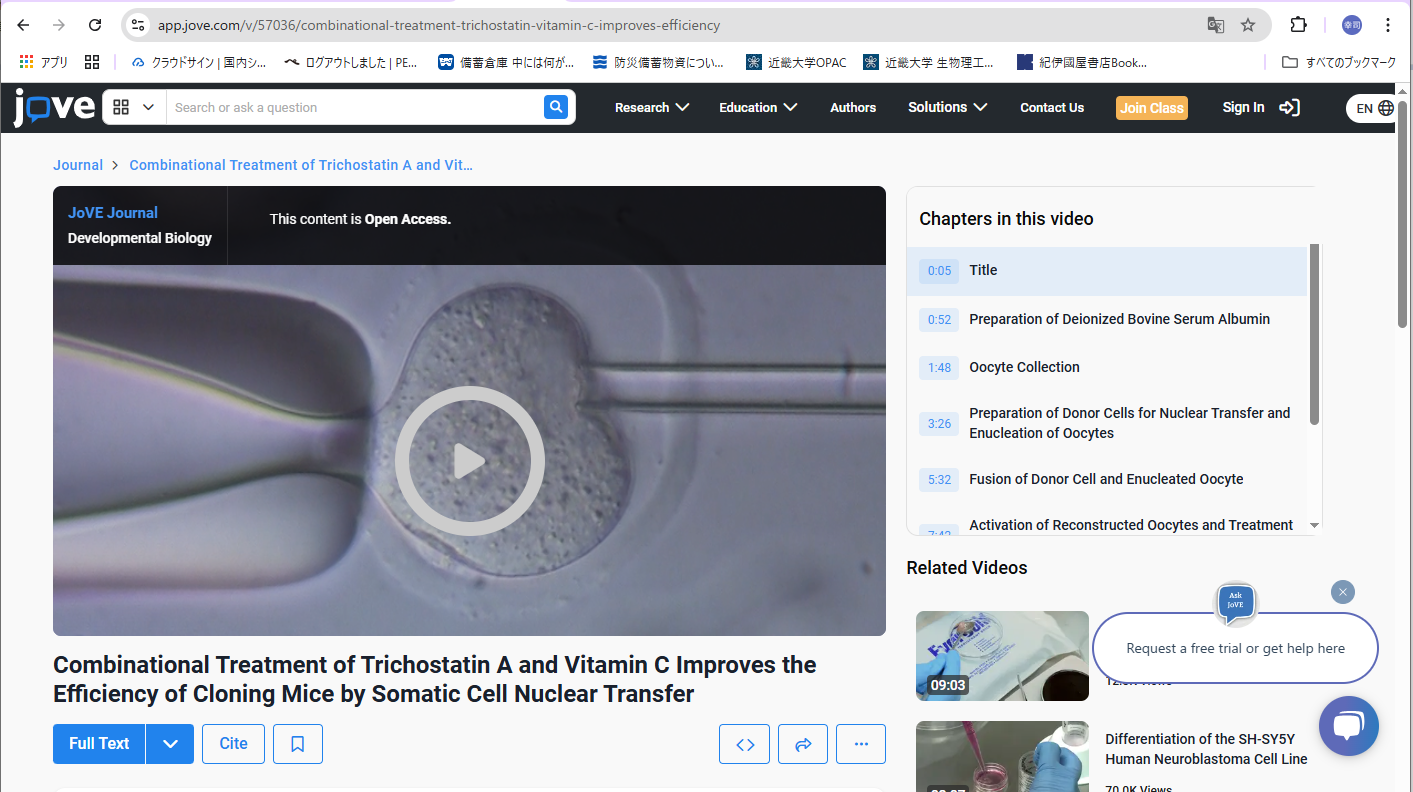This screenshot has width=1413, height=792.
Task: Click the bookmark icon beside Cite
Action: click(298, 744)
